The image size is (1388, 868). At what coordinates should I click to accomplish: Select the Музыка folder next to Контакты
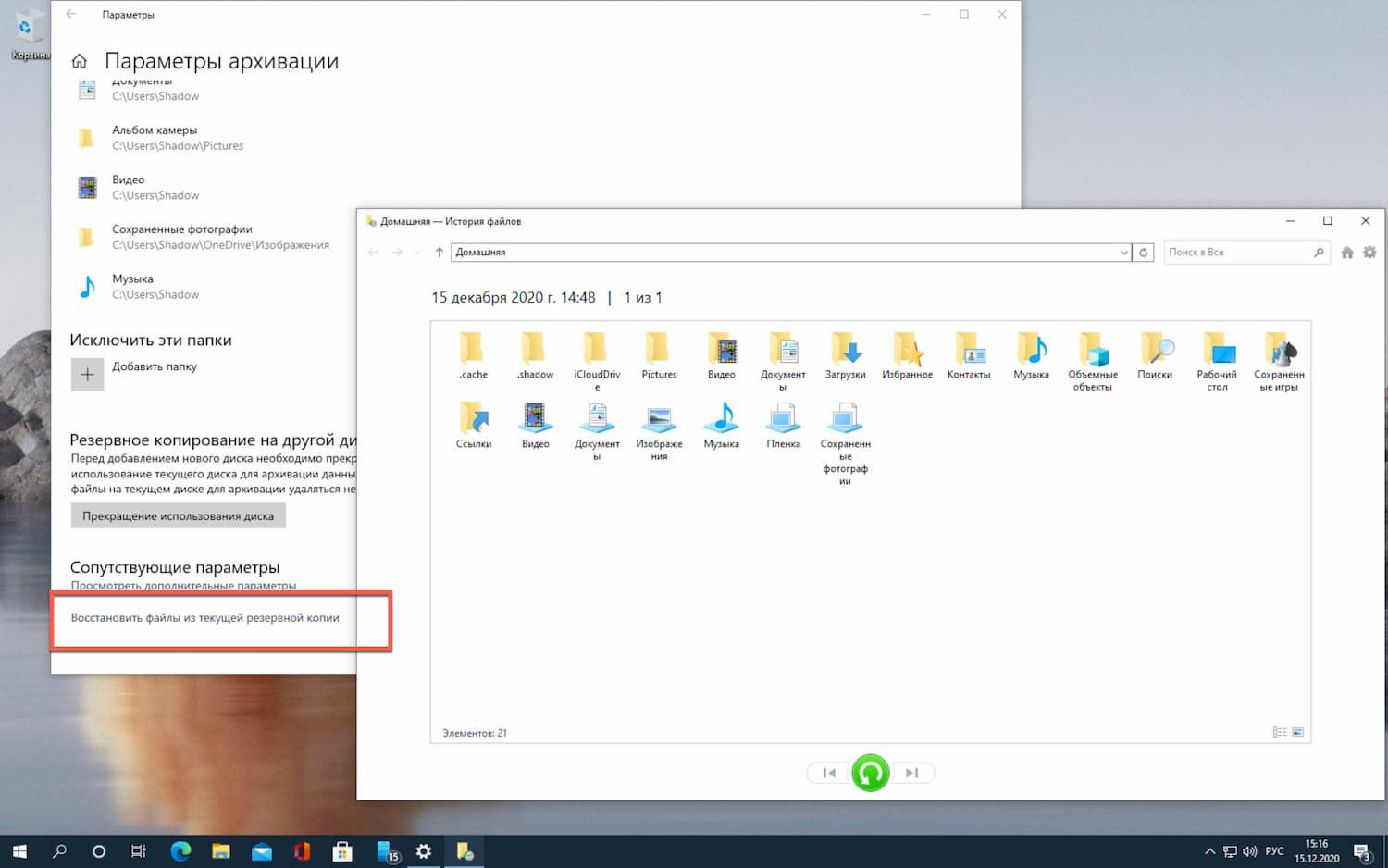coord(1031,356)
